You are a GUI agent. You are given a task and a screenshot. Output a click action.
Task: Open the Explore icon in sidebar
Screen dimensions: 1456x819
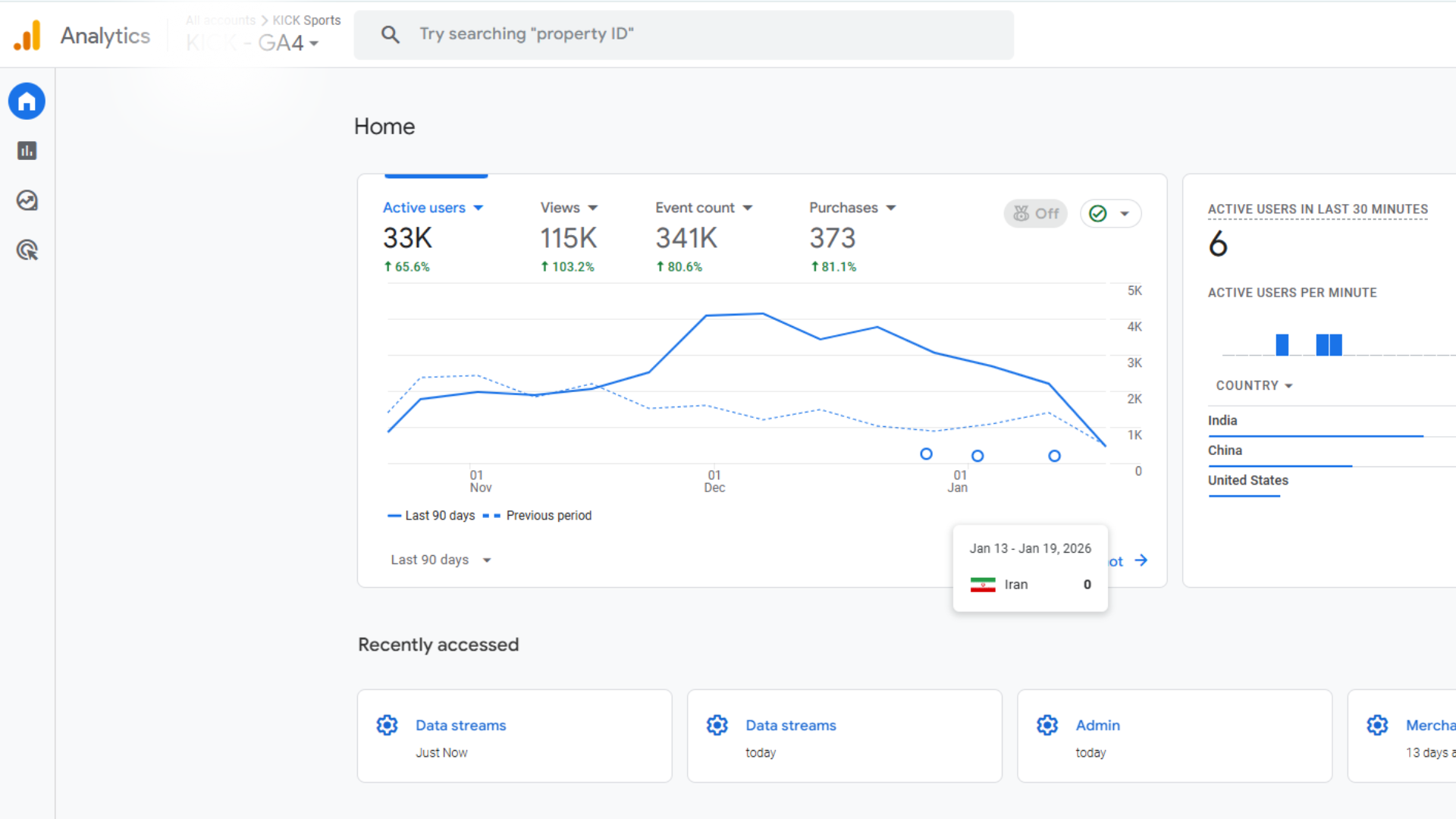(x=27, y=200)
